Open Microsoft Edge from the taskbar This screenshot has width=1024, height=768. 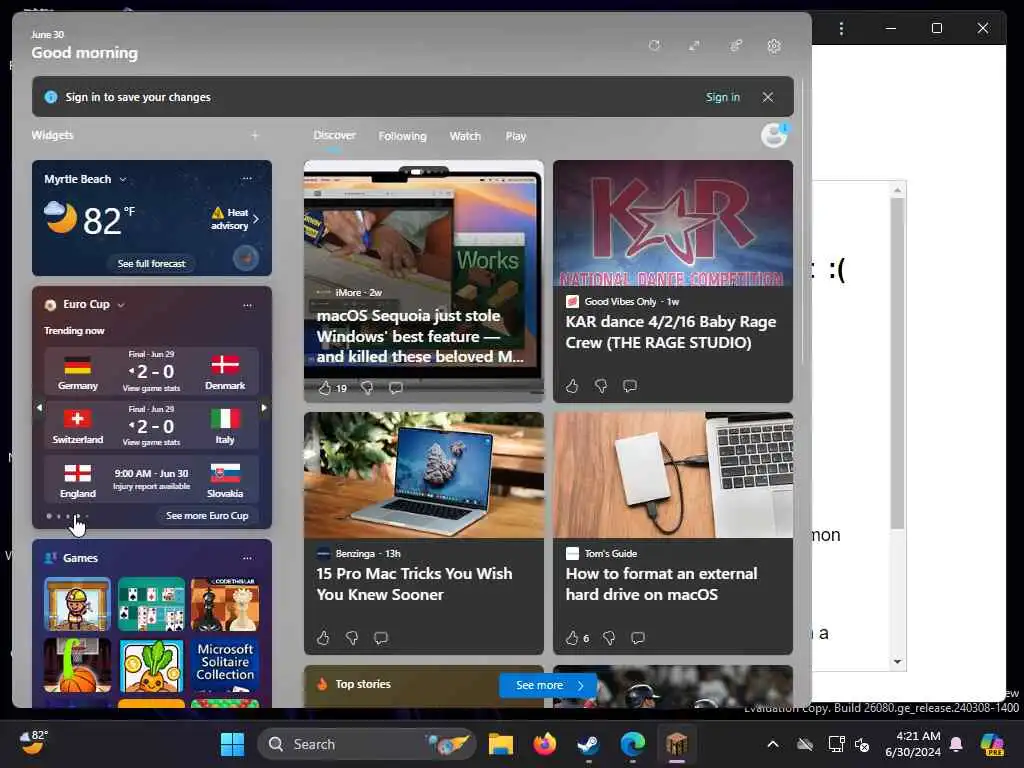click(632, 744)
